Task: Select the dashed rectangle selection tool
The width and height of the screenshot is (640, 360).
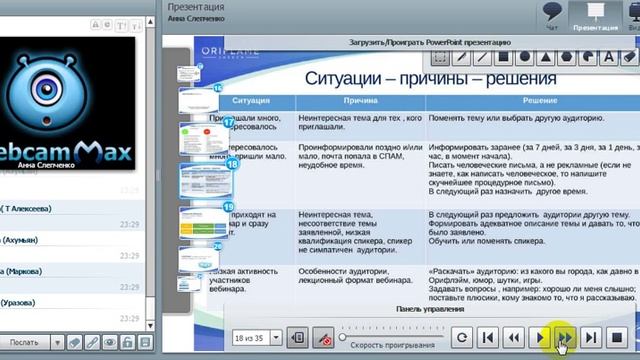Action: tap(440, 57)
